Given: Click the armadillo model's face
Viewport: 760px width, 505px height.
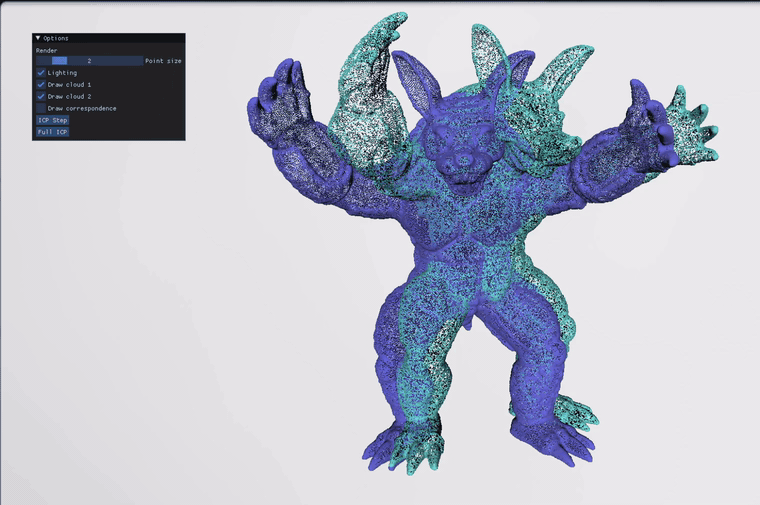Looking at the screenshot, I should 463,155.
